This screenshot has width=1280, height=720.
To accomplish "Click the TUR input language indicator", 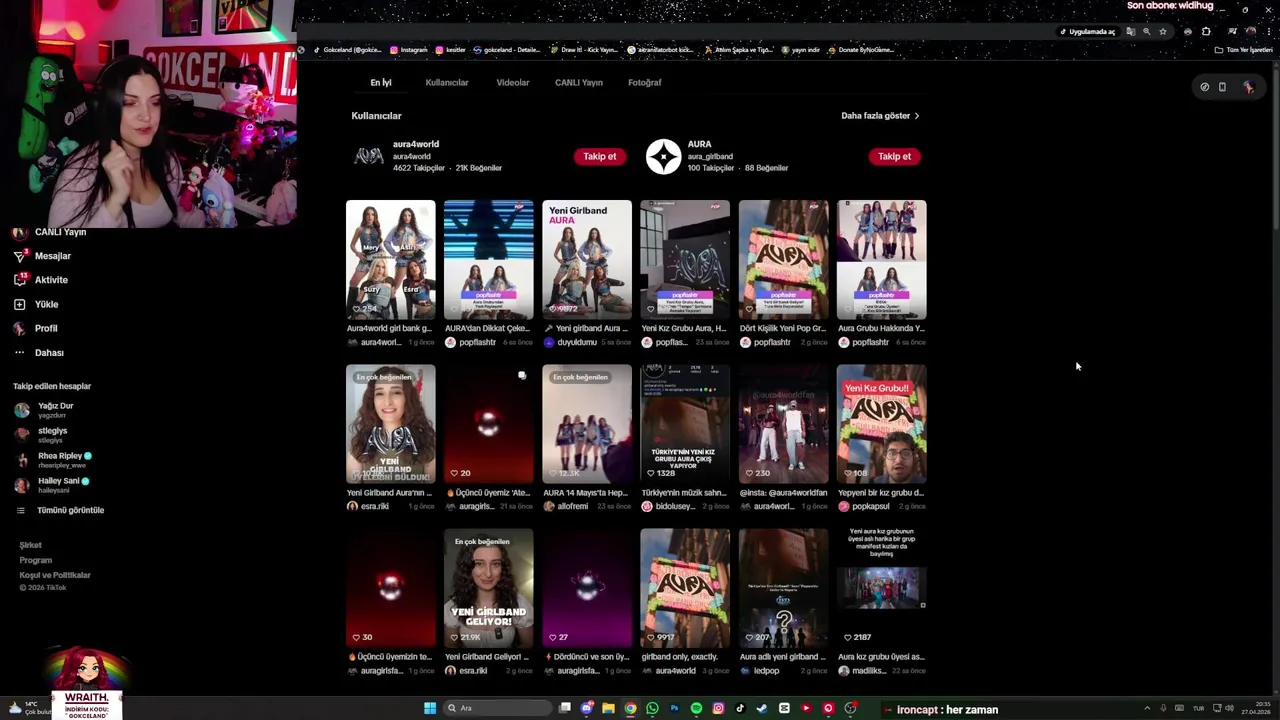I will coord(1198,709).
